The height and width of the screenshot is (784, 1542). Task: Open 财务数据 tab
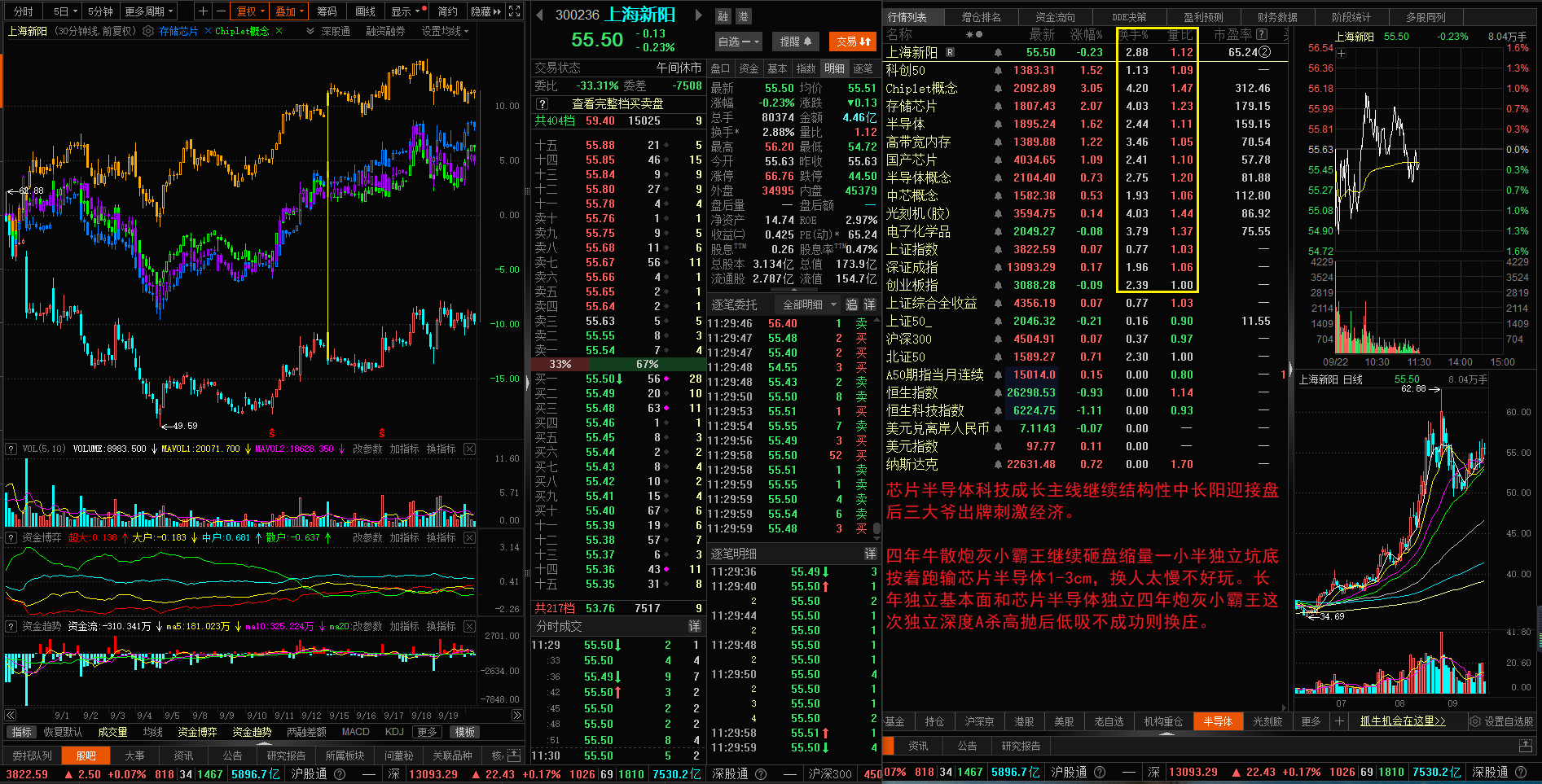[x=1277, y=16]
